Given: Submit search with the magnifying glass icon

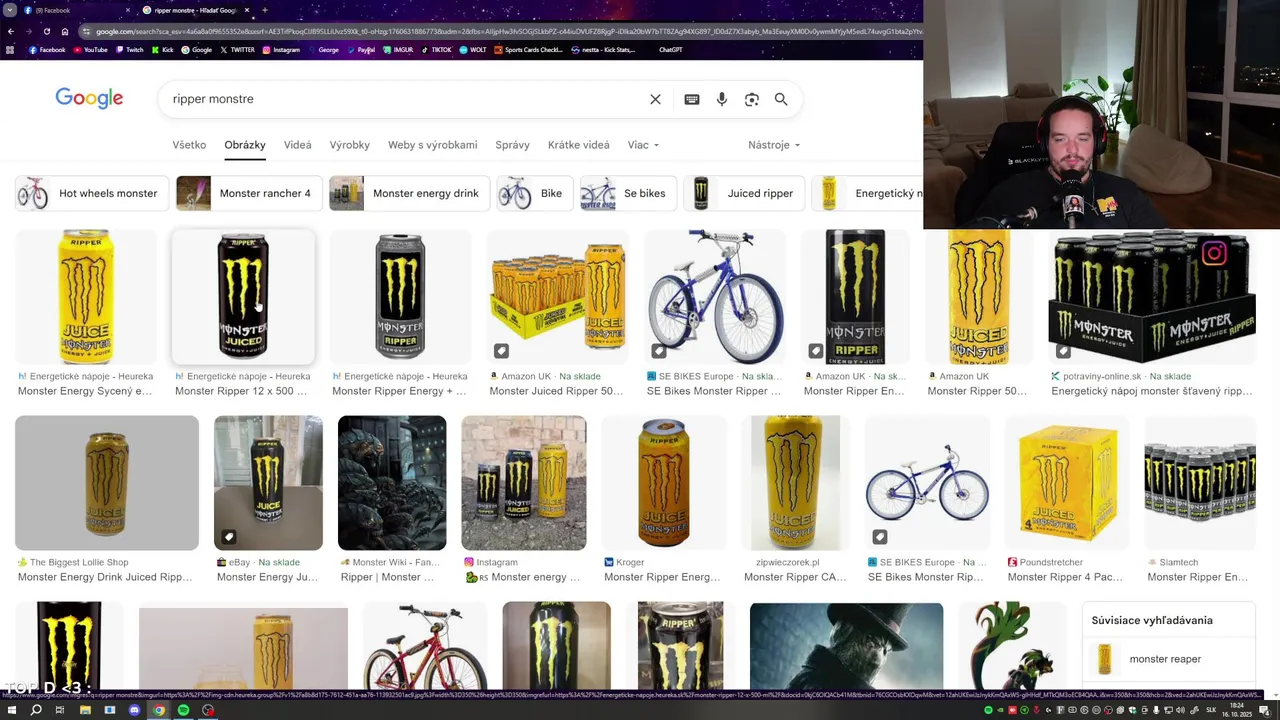Looking at the screenshot, I should pos(781,99).
